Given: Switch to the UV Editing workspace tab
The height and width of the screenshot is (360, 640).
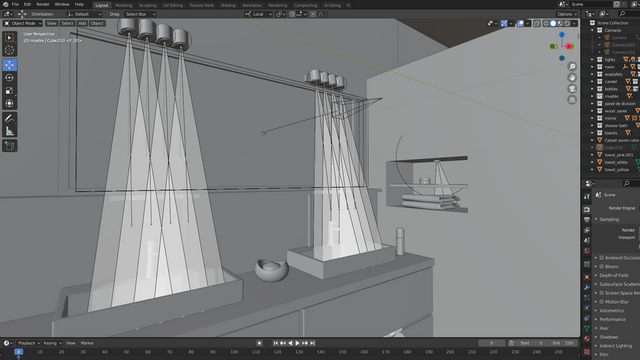Looking at the screenshot, I should click(x=173, y=5).
